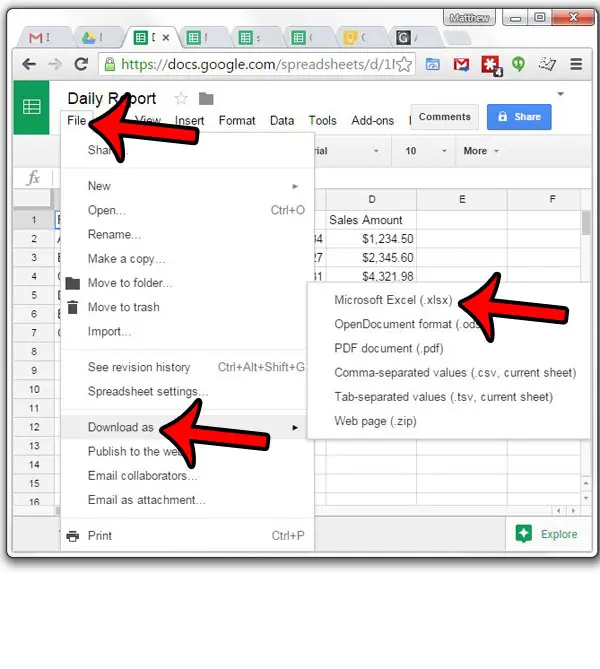600x669 pixels.
Task: Select Email as attachment...
Action: point(188,500)
